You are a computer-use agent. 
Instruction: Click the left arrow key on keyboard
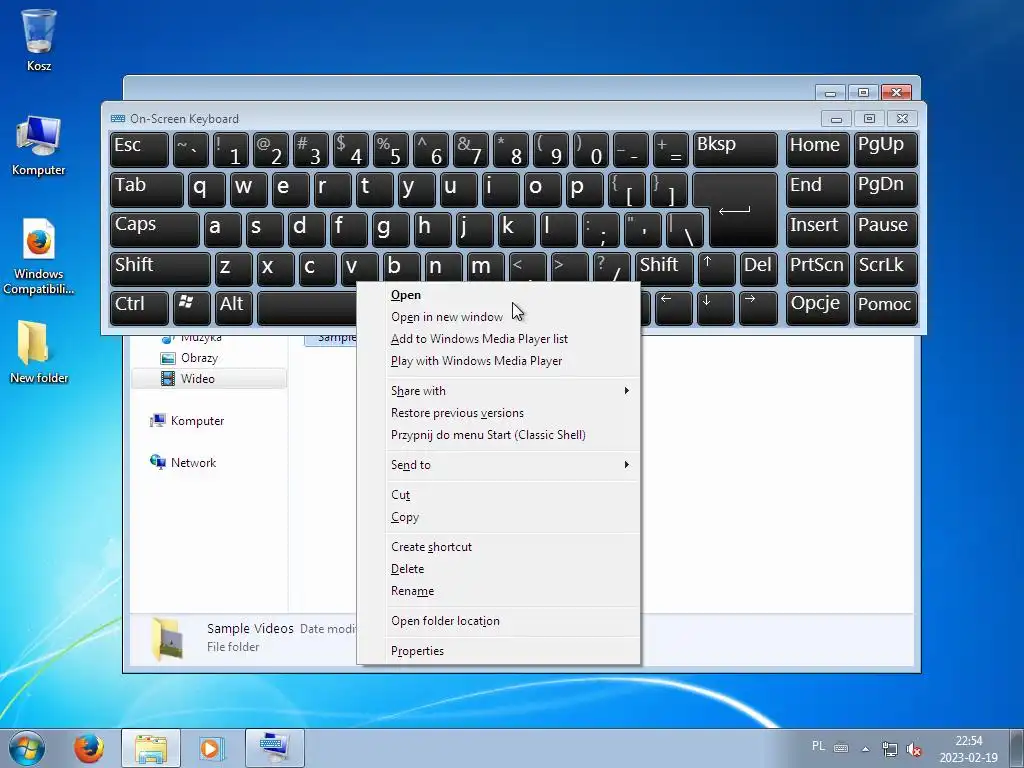[673, 308]
